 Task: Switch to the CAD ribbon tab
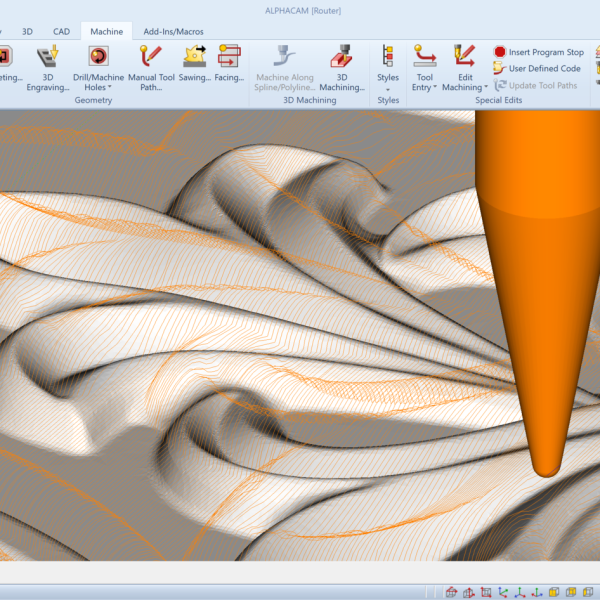click(x=61, y=31)
